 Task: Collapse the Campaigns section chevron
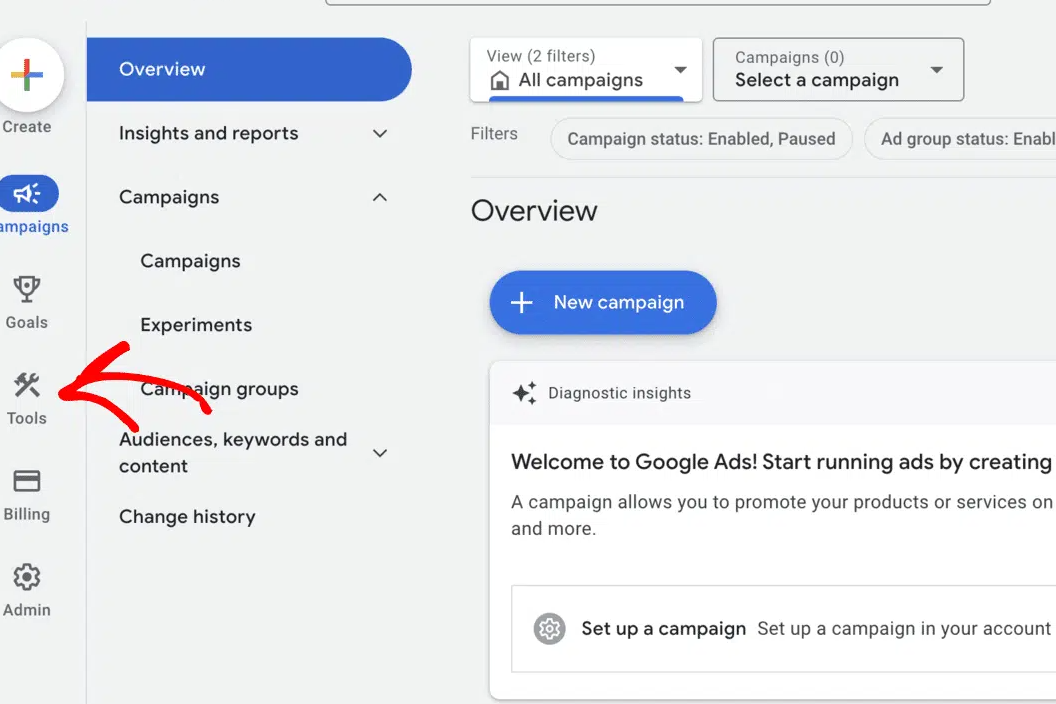tap(380, 197)
